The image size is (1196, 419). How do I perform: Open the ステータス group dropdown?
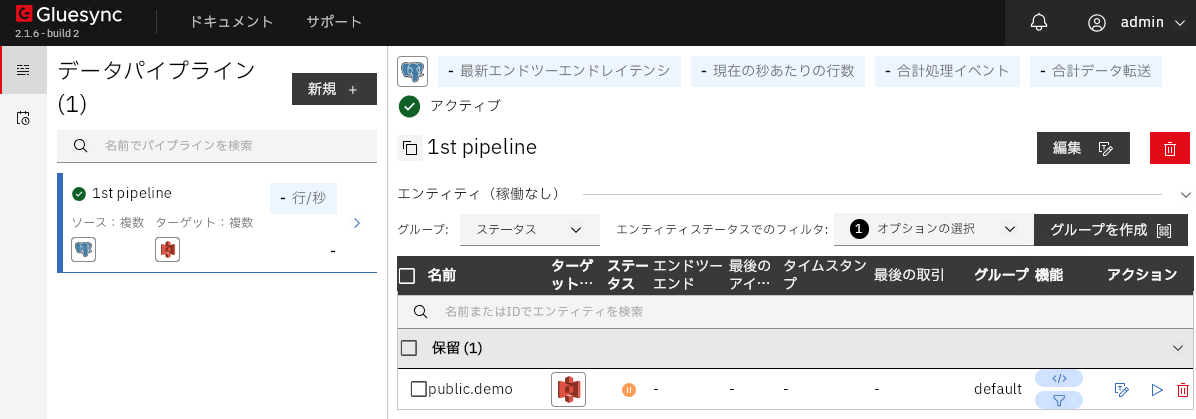[x=529, y=229]
